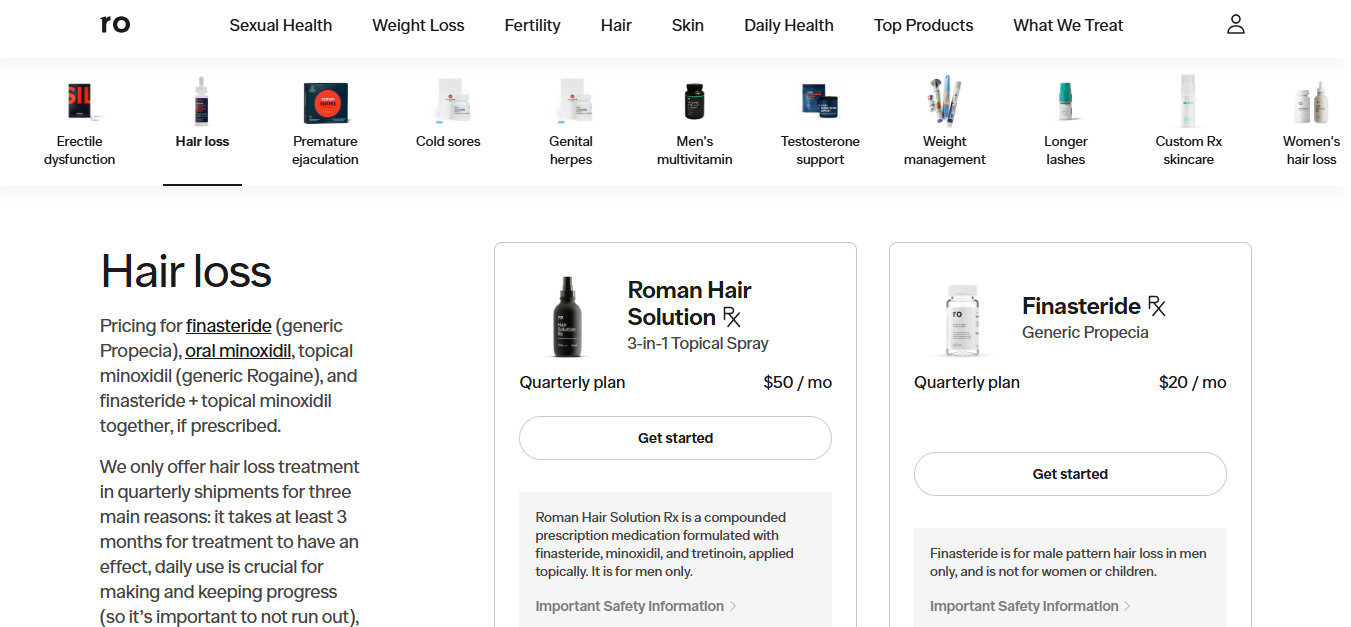Select Testosterone support product icon
This screenshot has height=627, width=1351.
(x=820, y=101)
